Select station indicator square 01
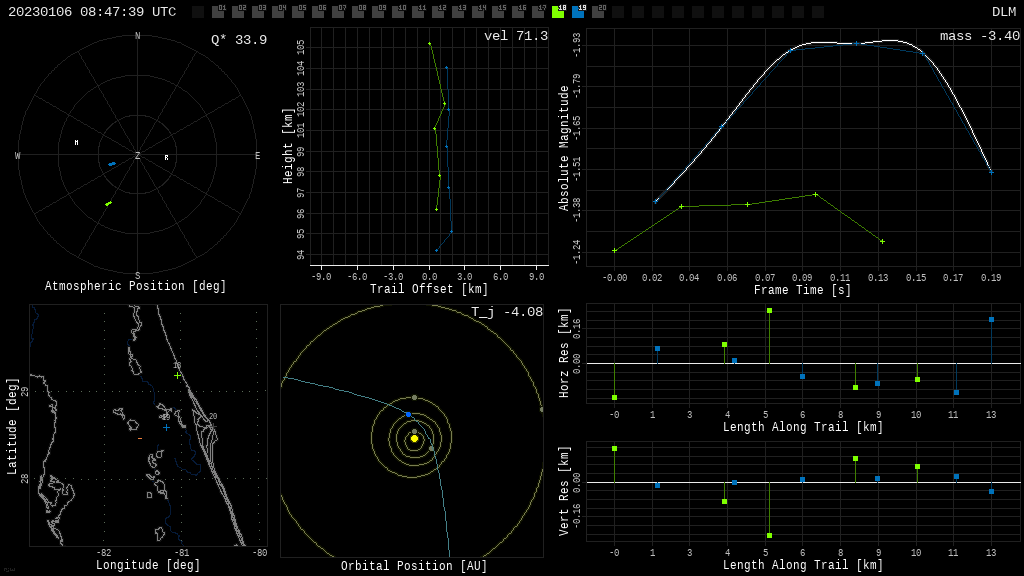 (x=218, y=12)
